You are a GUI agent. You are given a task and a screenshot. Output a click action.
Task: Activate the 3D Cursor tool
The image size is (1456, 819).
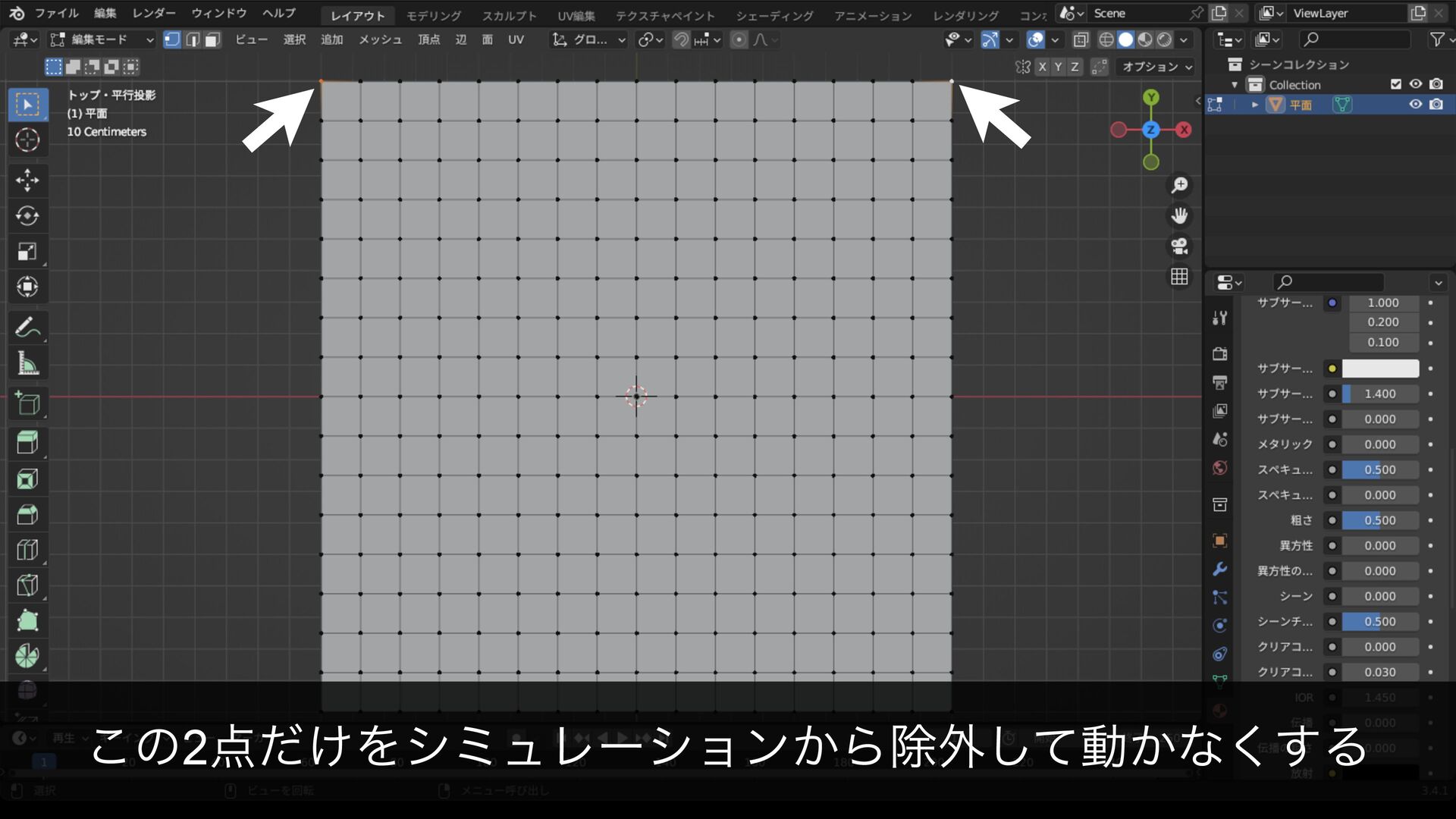click(28, 140)
